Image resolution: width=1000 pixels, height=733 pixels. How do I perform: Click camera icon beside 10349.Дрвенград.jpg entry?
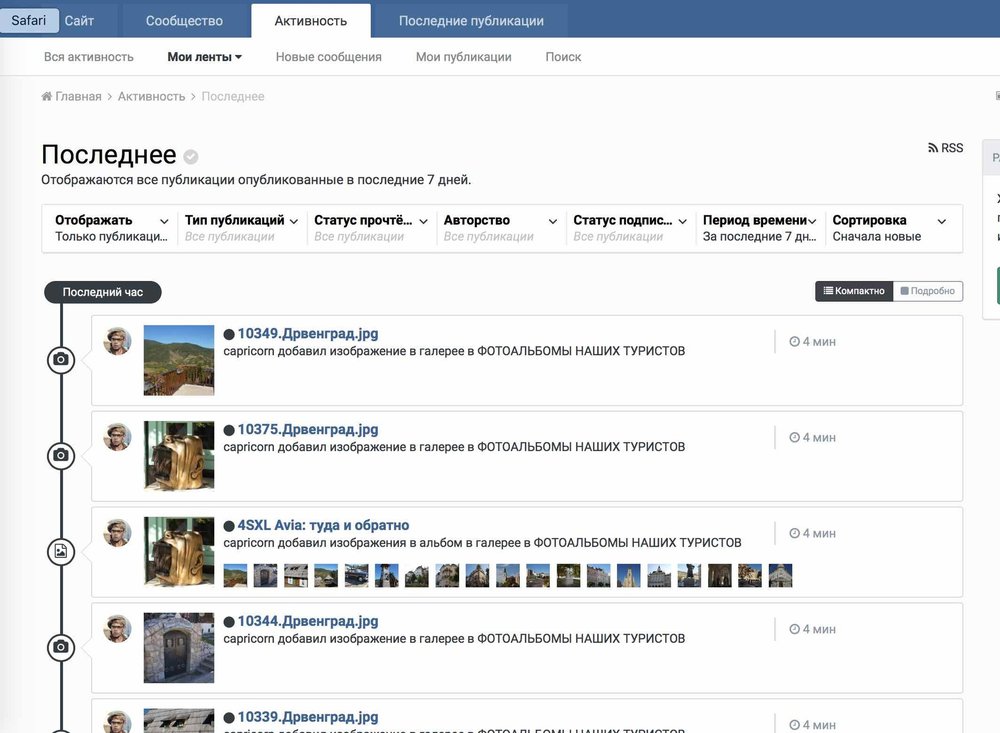click(x=61, y=359)
